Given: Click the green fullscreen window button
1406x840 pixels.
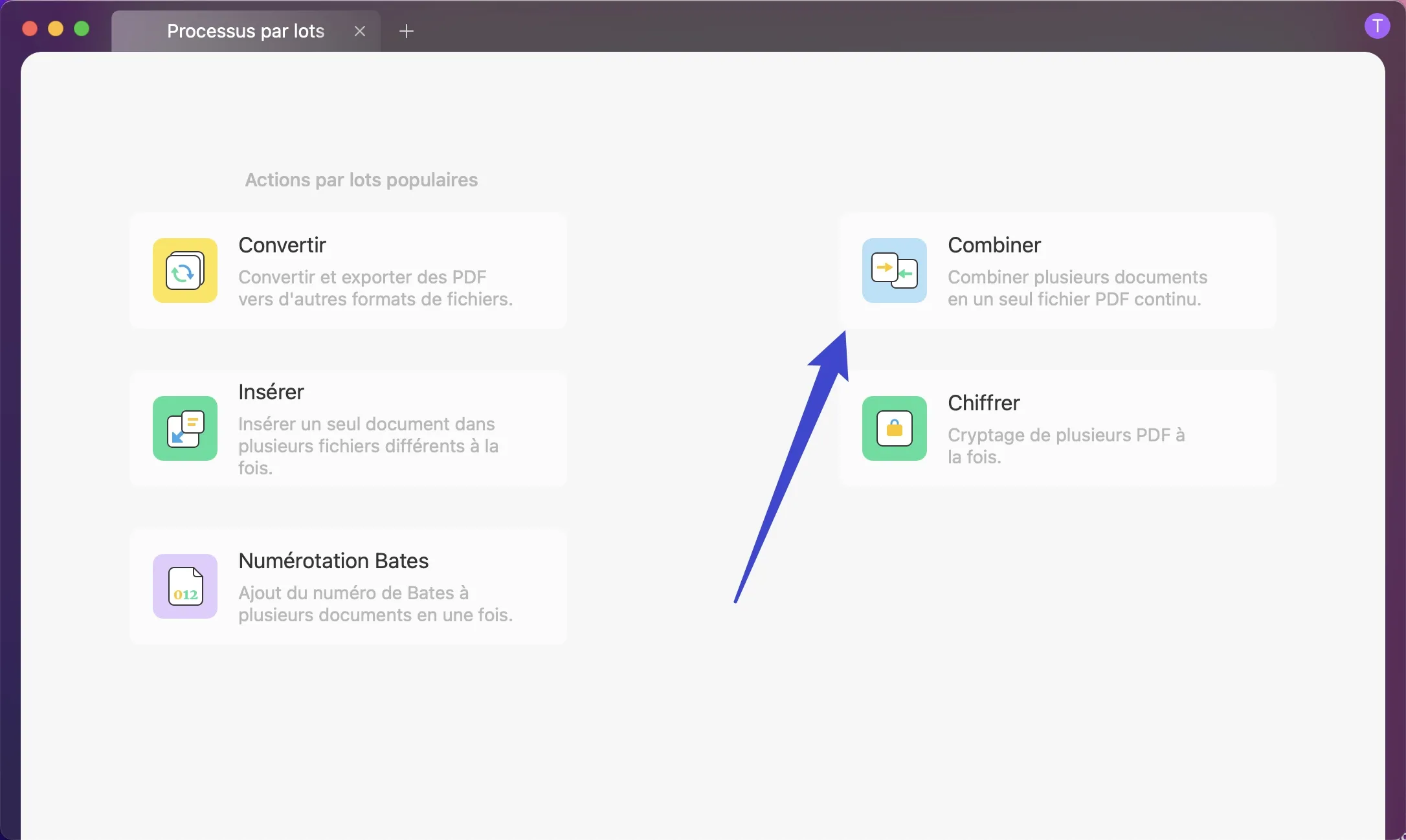Looking at the screenshot, I should tap(82, 28).
